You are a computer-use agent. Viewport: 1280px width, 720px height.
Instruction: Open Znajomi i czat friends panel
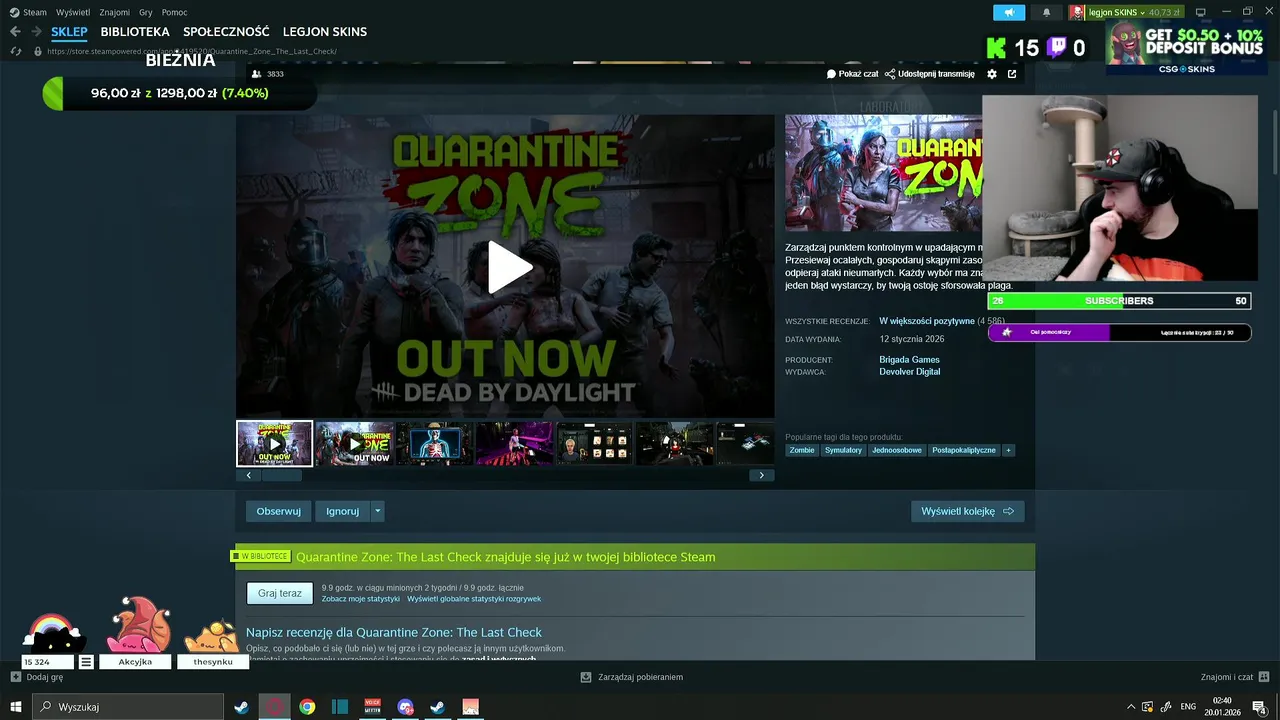1234,677
